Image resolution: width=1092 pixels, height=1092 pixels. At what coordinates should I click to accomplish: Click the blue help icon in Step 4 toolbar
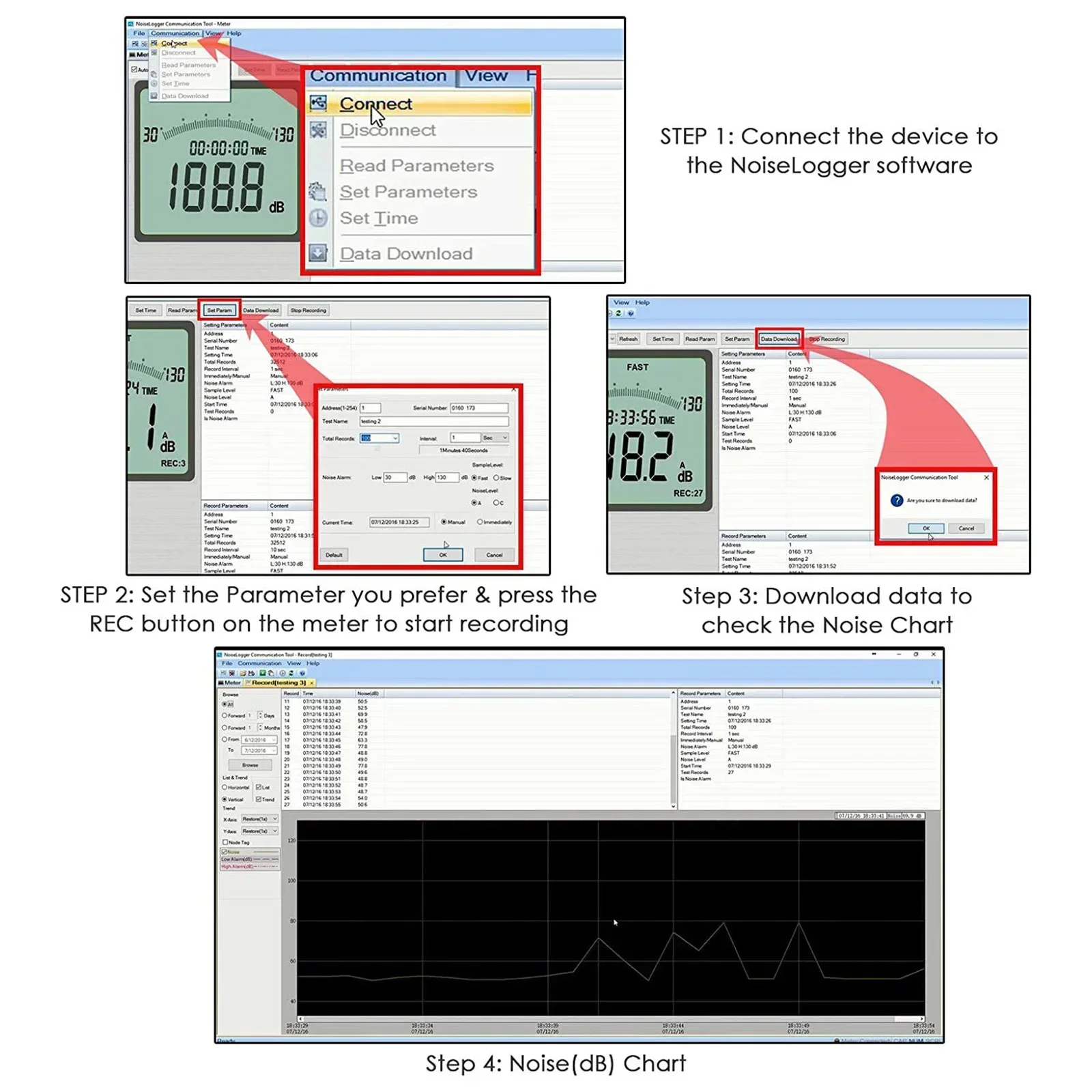pyautogui.click(x=302, y=673)
